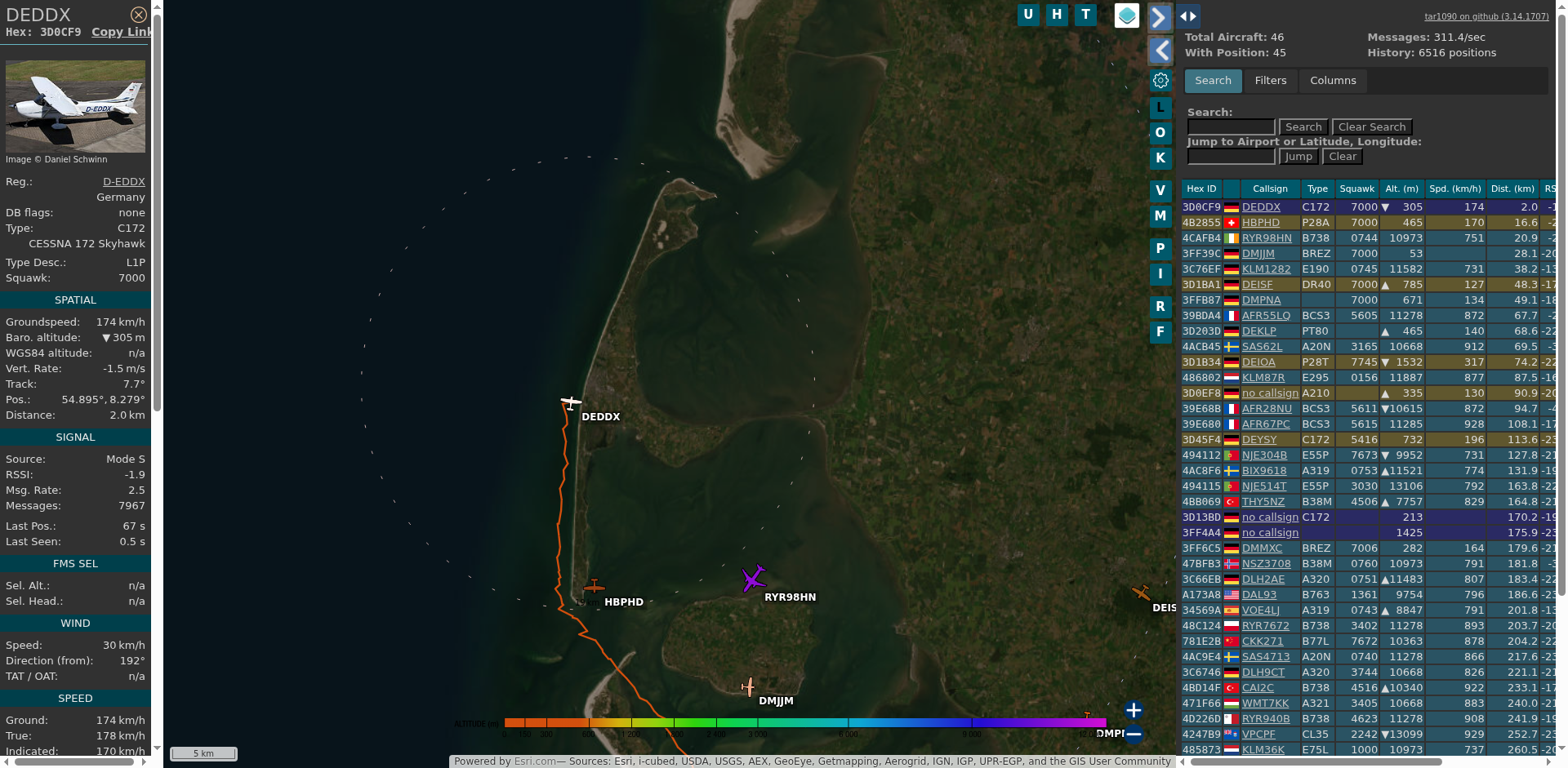Image resolution: width=1568 pixels, height=768 pixels.
Task: Sort table by Callsign column header
Action: (x=1270, y=189)
